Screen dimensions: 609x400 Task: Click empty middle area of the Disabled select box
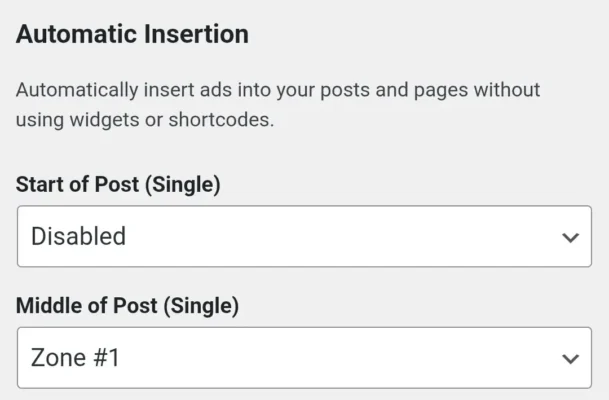330,237
